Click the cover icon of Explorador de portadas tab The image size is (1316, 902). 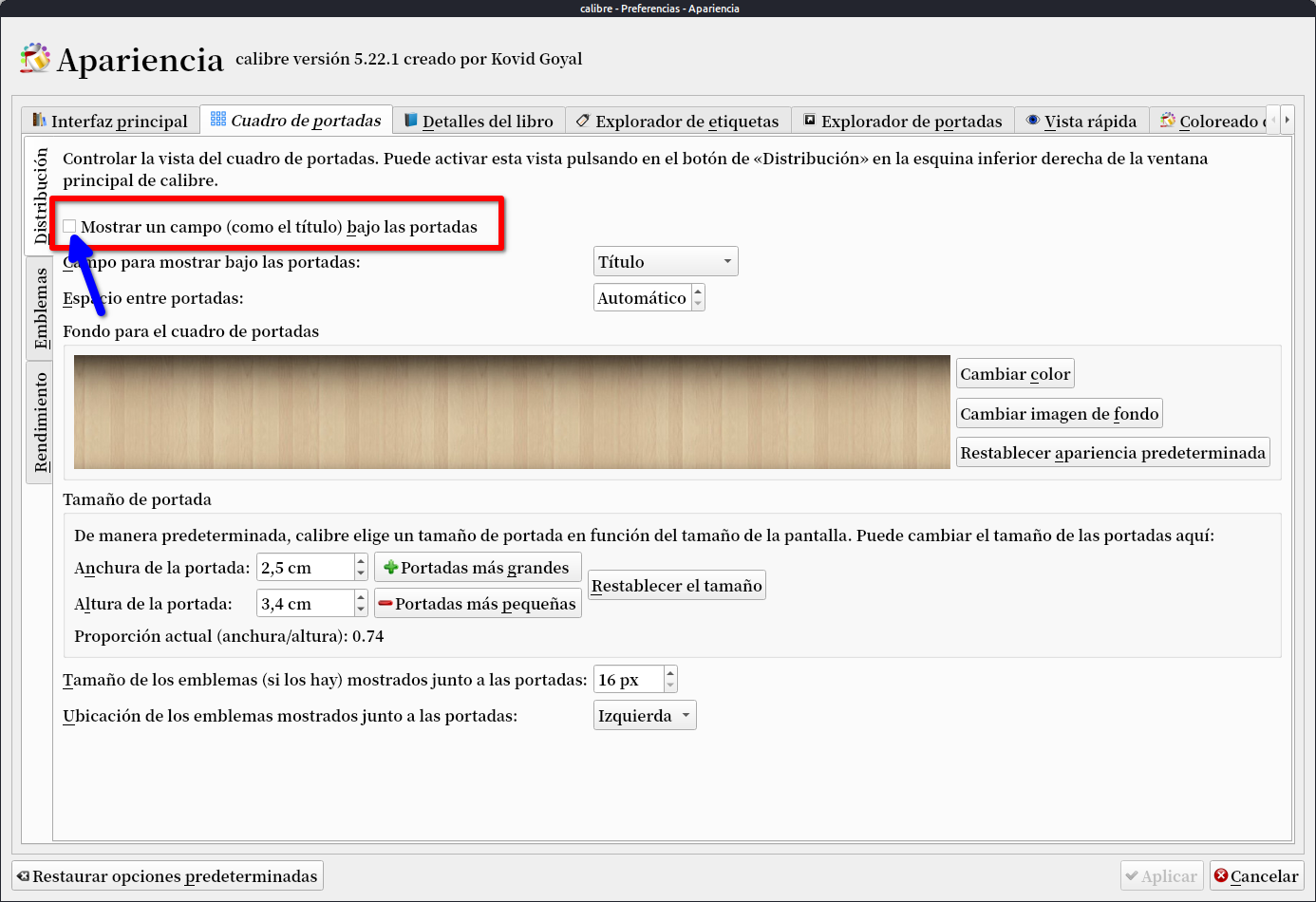coord(810,120)
